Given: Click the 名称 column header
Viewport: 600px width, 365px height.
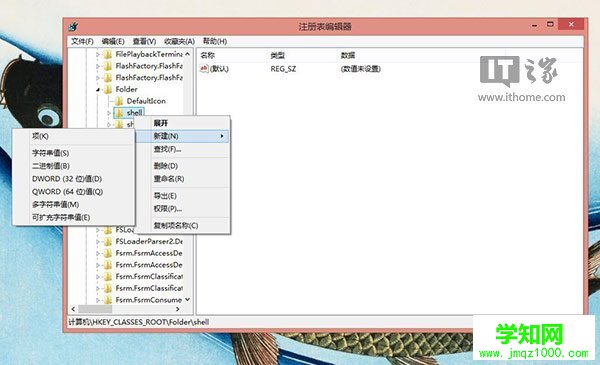Looking at the screenshot, I should 208,55.
